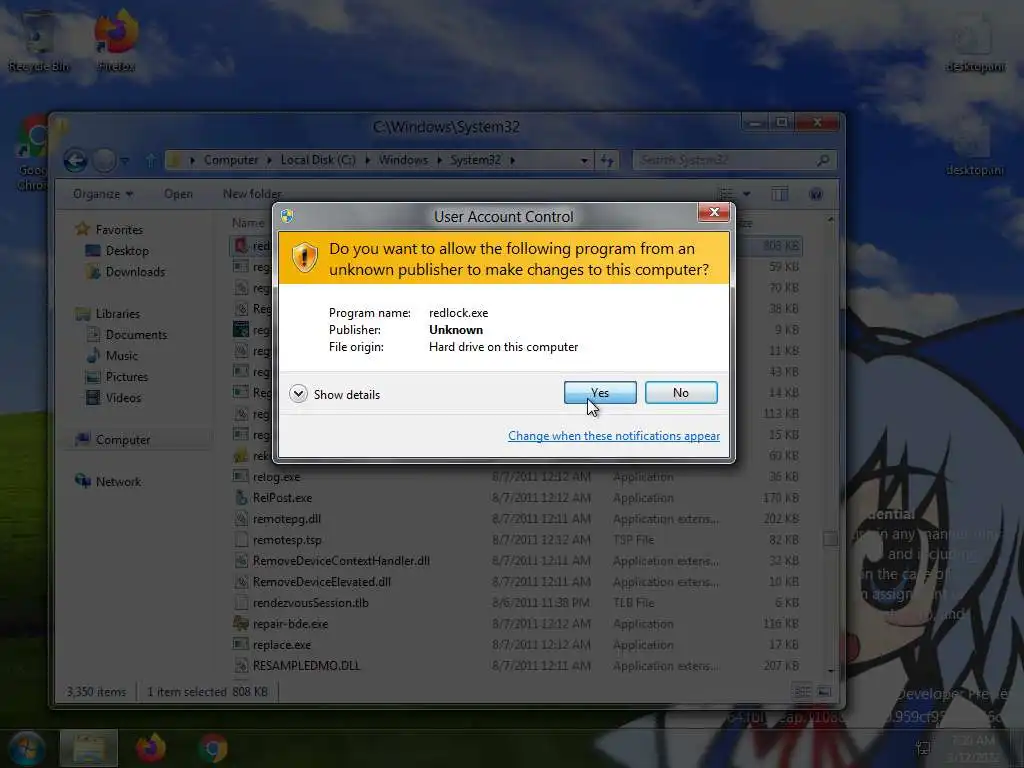Click the Refresh button beside address bar
This screenshot has width=1024, height=768.
click(x=607, y=160)
